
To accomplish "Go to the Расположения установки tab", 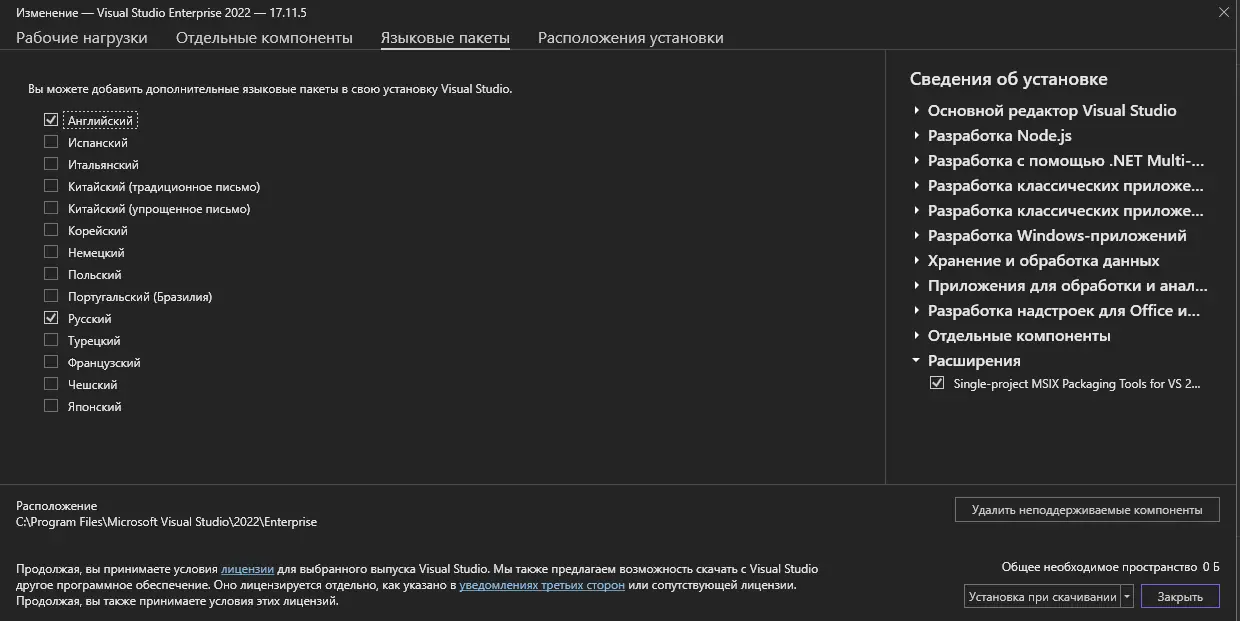I will tap(630, 38).
